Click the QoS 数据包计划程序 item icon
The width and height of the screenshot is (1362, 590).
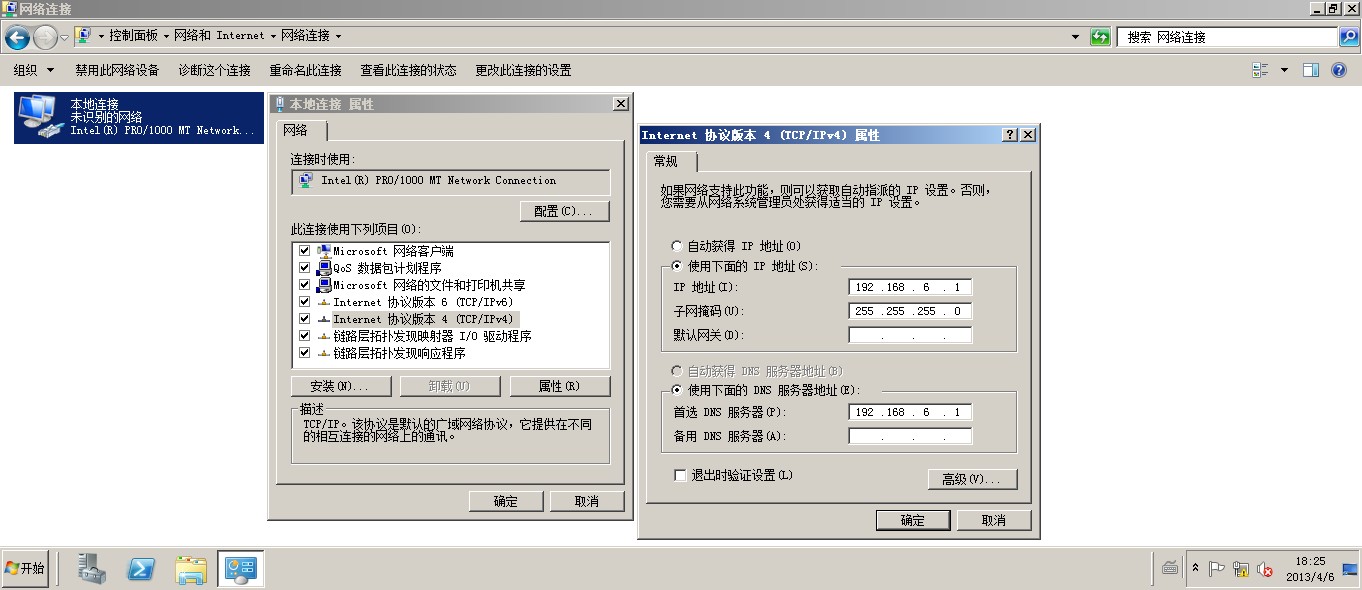[x=324, y=268]
